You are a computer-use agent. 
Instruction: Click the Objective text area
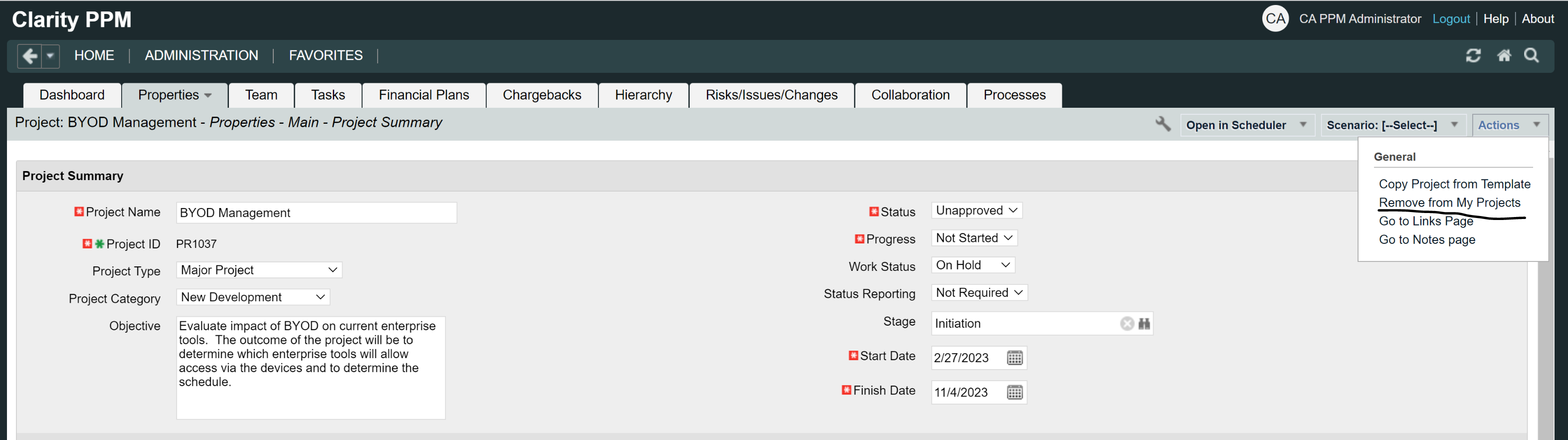click(x=311, y=368)
